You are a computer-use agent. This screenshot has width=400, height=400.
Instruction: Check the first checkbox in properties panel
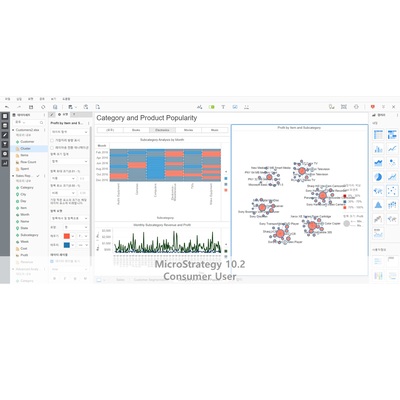tap(52, 141)
